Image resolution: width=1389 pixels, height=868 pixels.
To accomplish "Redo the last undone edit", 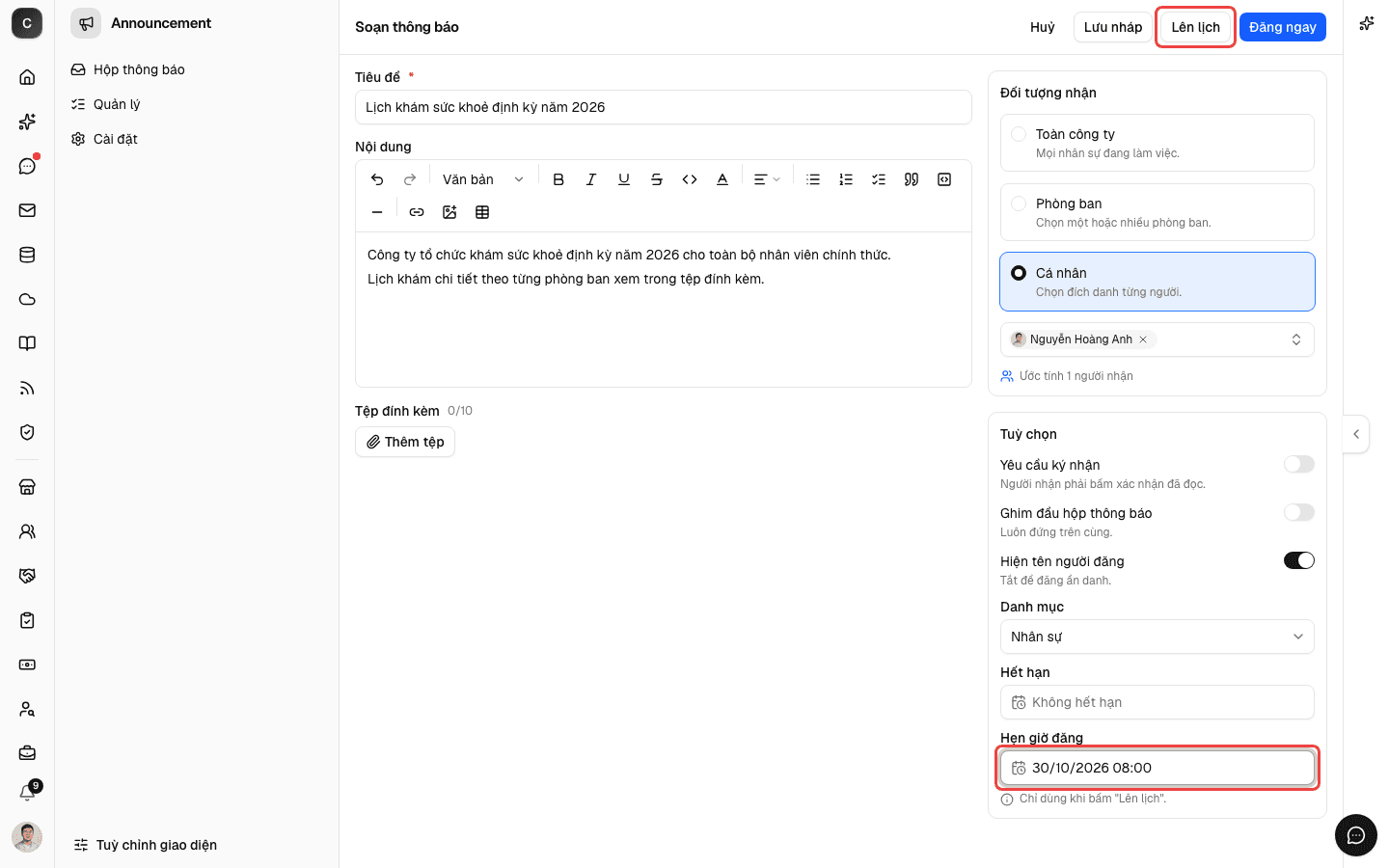I will [x=410, y=179].
